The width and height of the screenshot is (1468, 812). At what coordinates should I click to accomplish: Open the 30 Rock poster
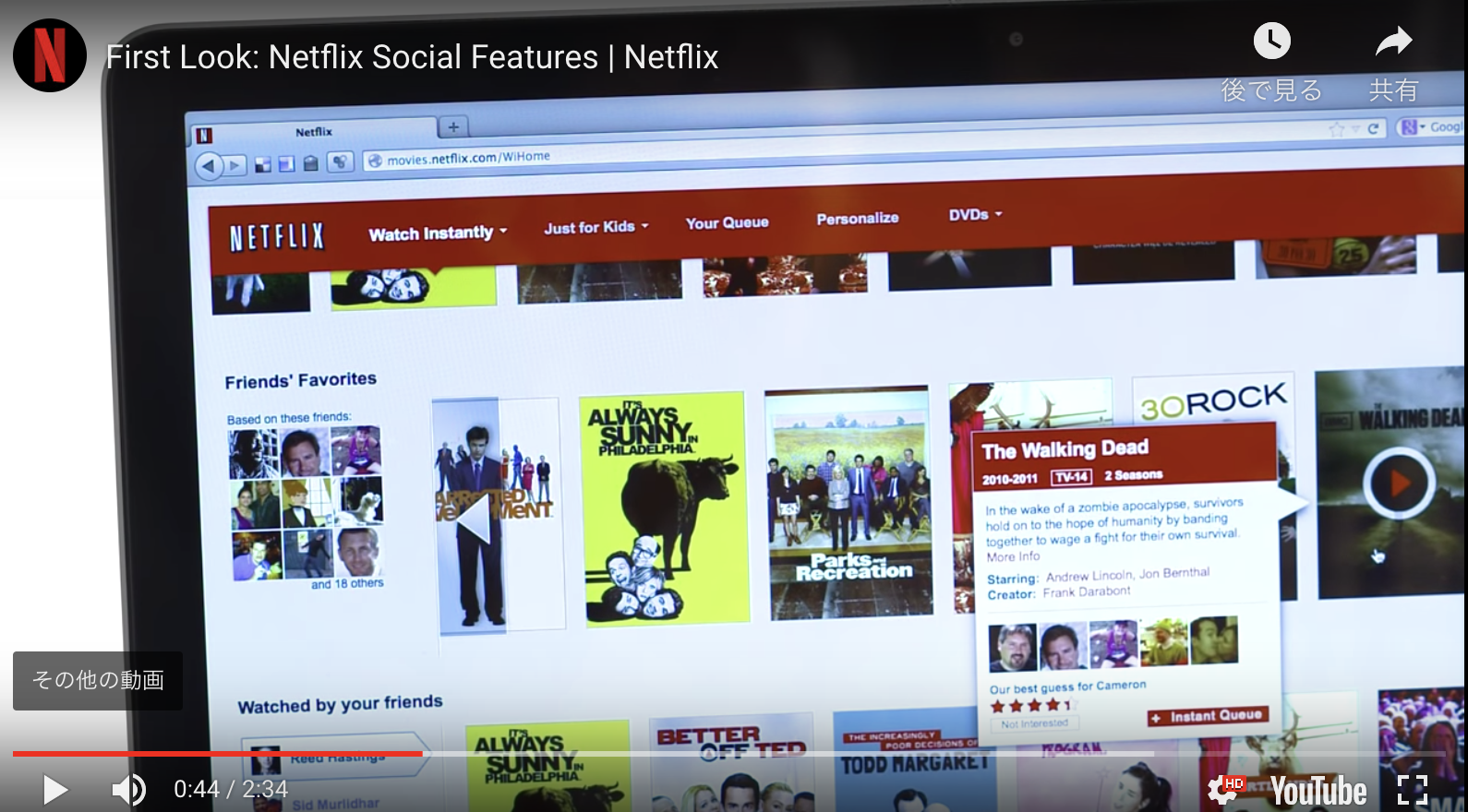1212,400
